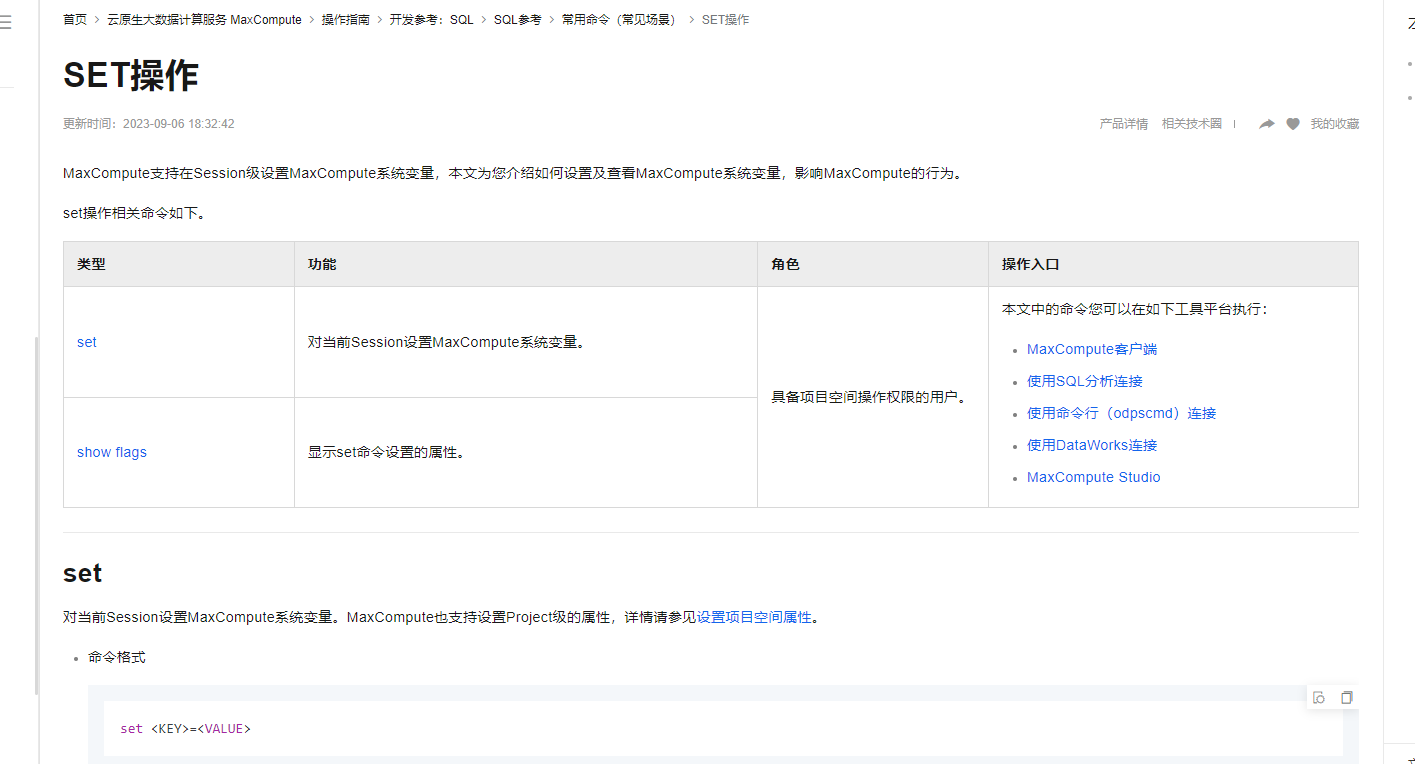Viewport: 1415px width, 764px height.
Task: Click the share arrow icon
Action: click(1266, 124)
